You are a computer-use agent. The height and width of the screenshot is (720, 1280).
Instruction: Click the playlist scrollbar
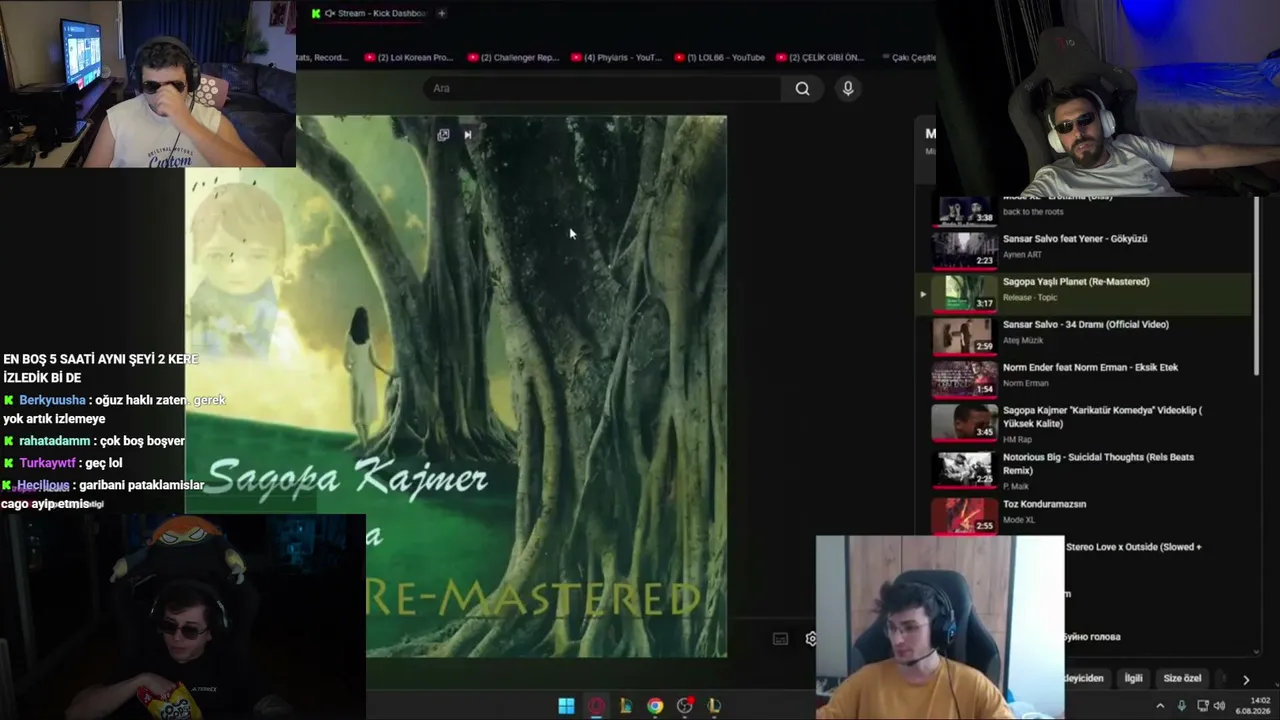click(x=1257, y=287)
